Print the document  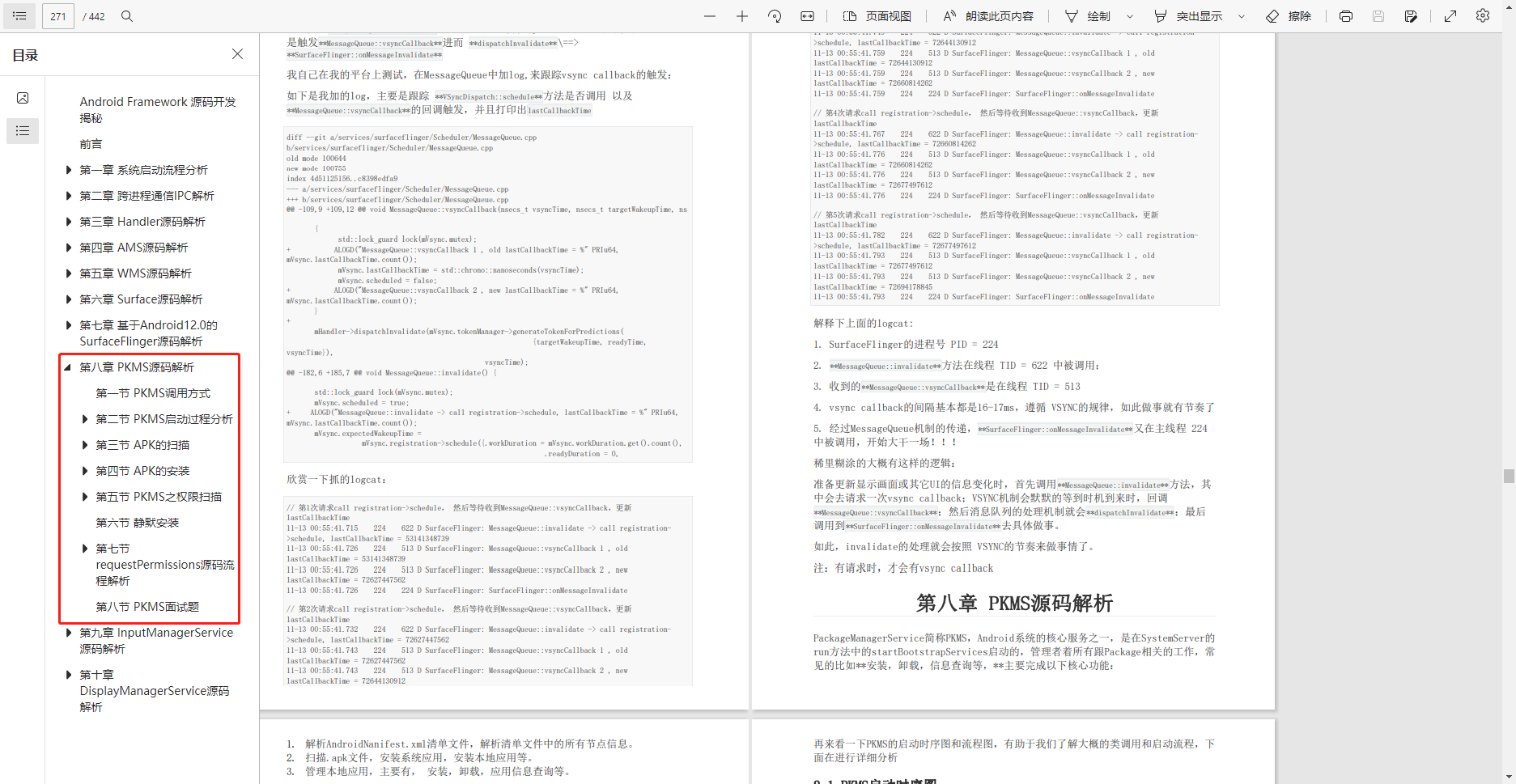(x=1345, y=15)
